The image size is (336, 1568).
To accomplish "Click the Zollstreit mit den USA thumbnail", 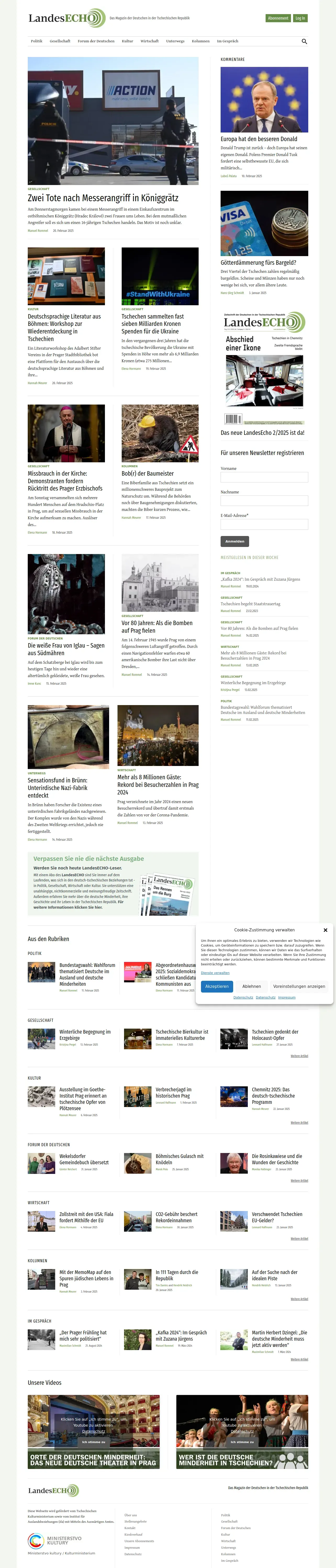I will point(41,1220).
